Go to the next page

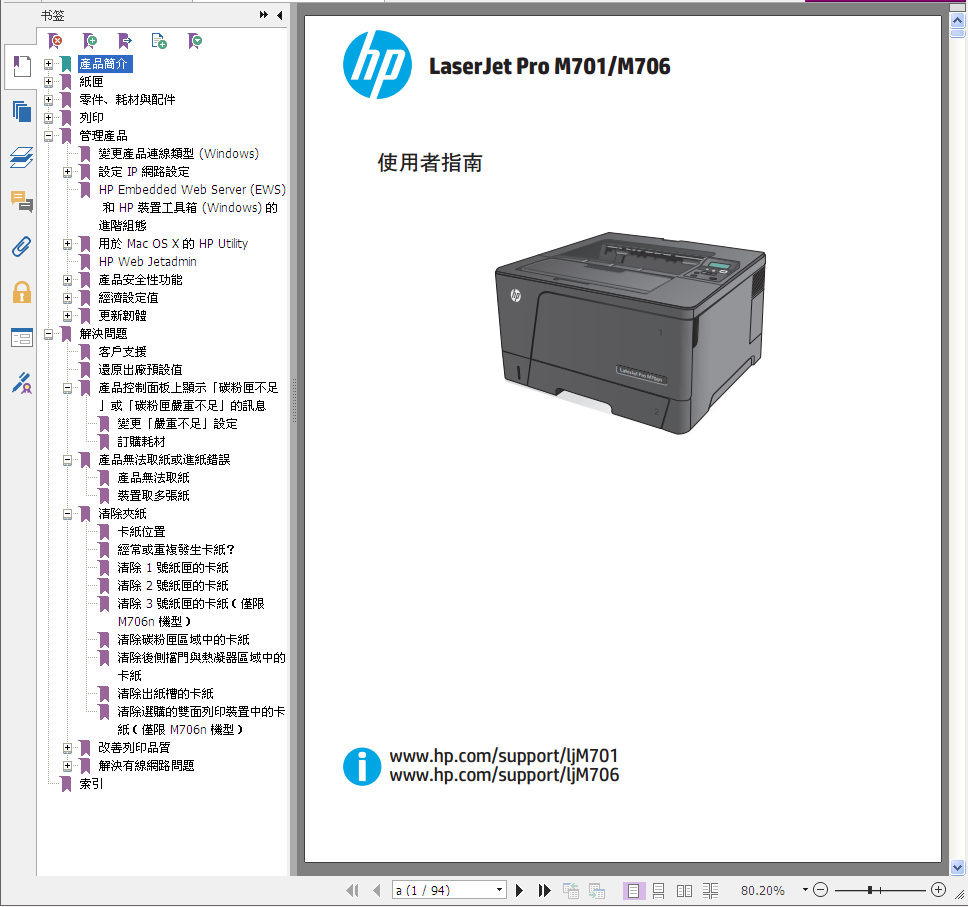tap(519, 890)
